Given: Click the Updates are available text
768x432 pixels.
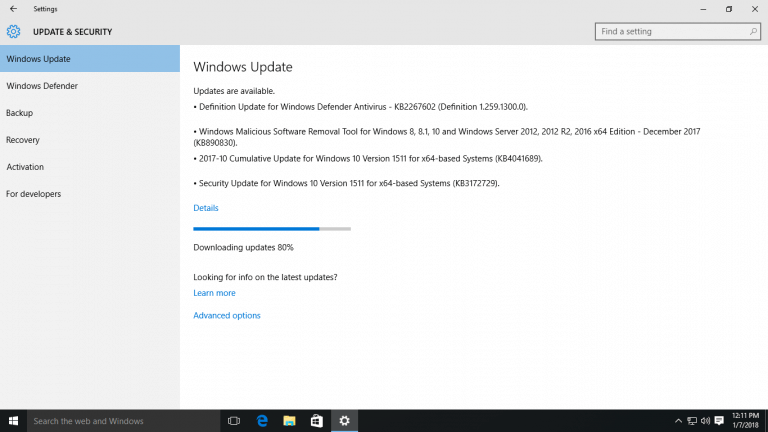Looking at the screenshot, I should point(234,91).
